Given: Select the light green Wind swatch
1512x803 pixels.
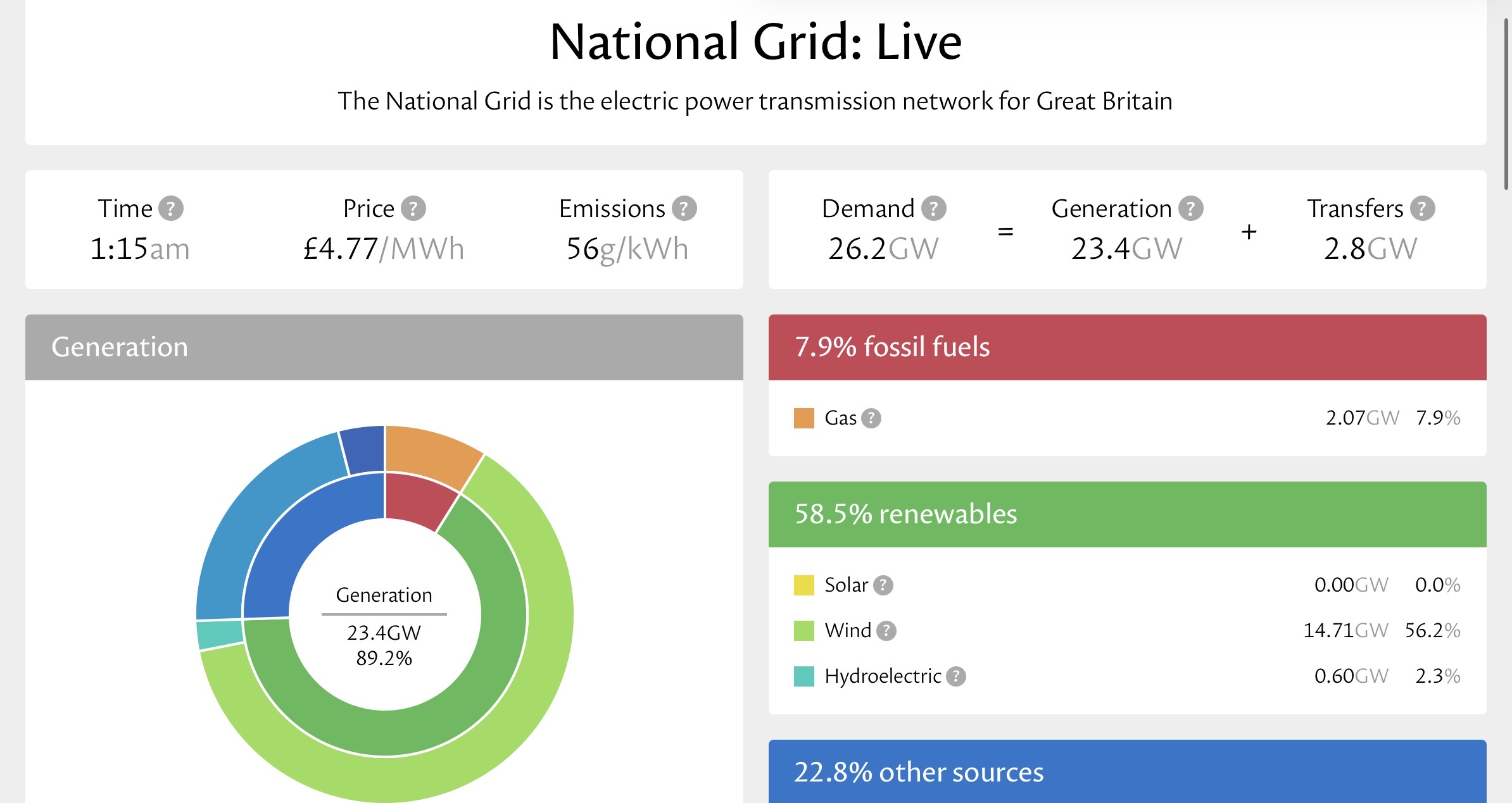Looking at the screenshot, I should [803, 631].
